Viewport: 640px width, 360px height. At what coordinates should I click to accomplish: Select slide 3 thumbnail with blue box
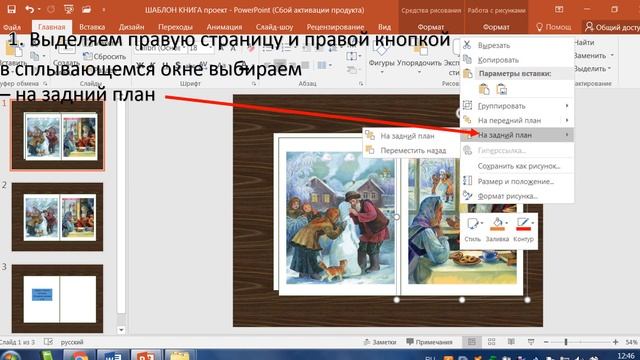[58, 298]
